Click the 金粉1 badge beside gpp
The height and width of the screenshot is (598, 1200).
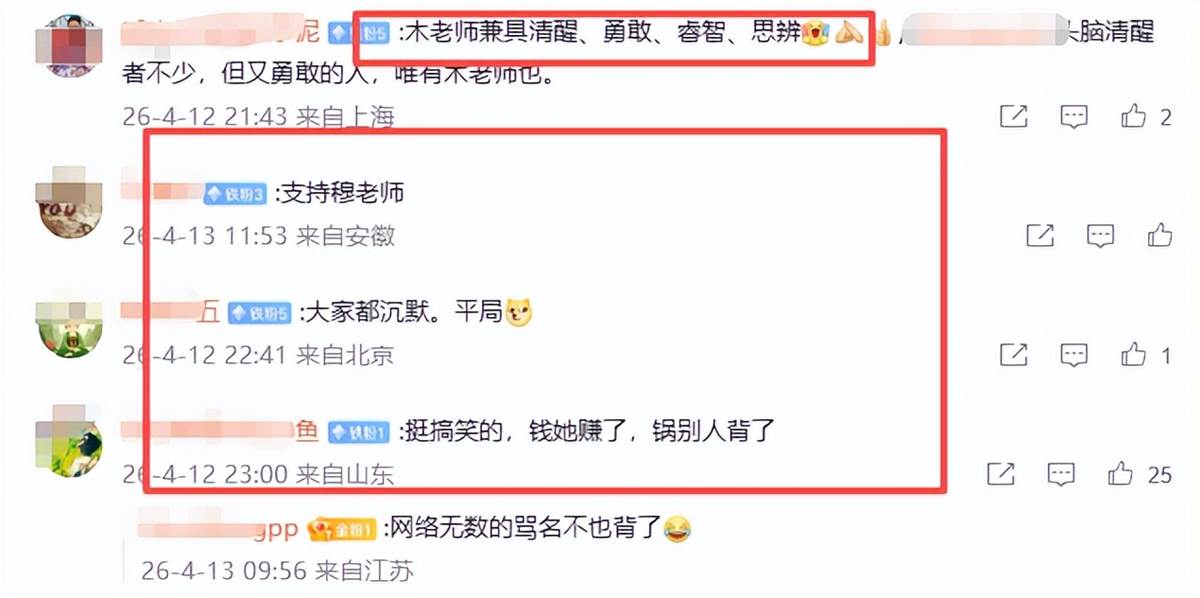[342, 528]
